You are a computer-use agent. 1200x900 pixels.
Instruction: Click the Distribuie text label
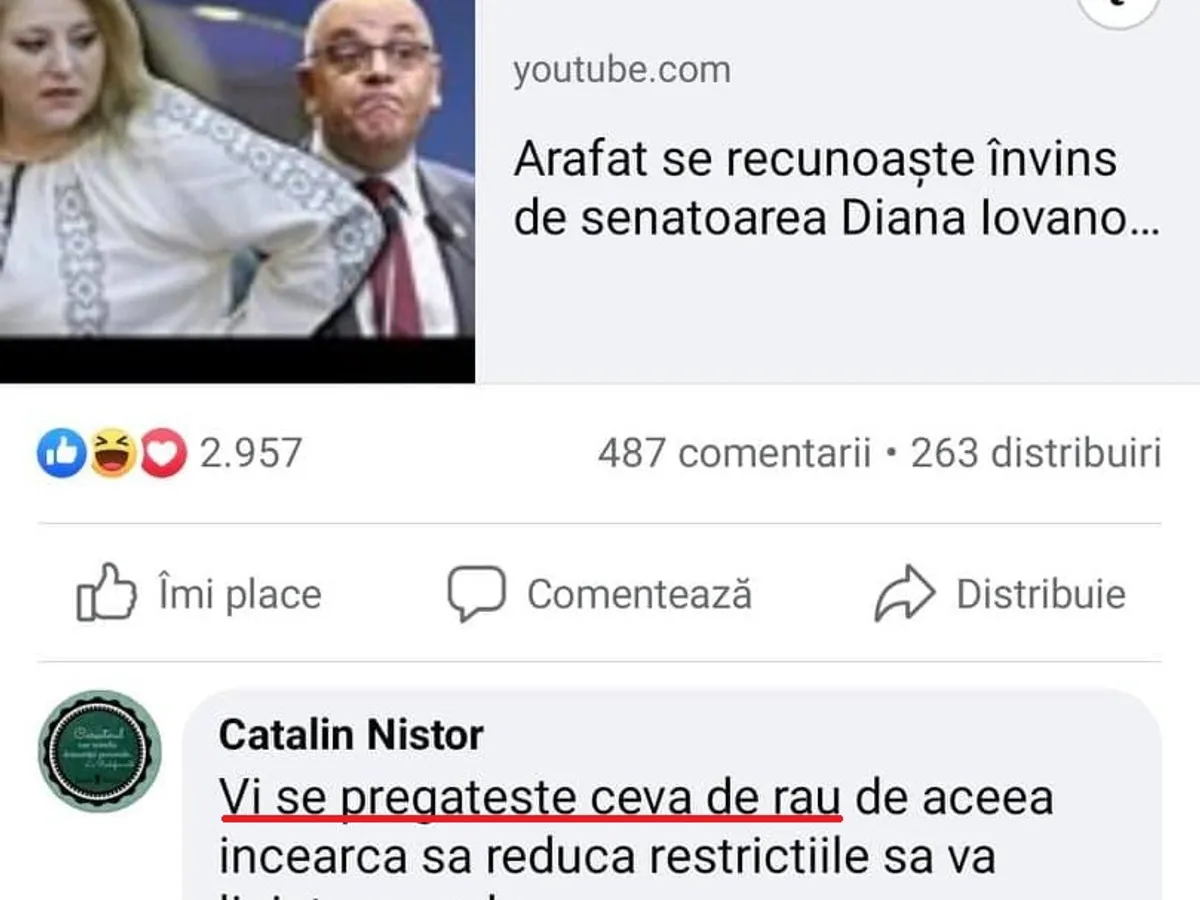1041,594
